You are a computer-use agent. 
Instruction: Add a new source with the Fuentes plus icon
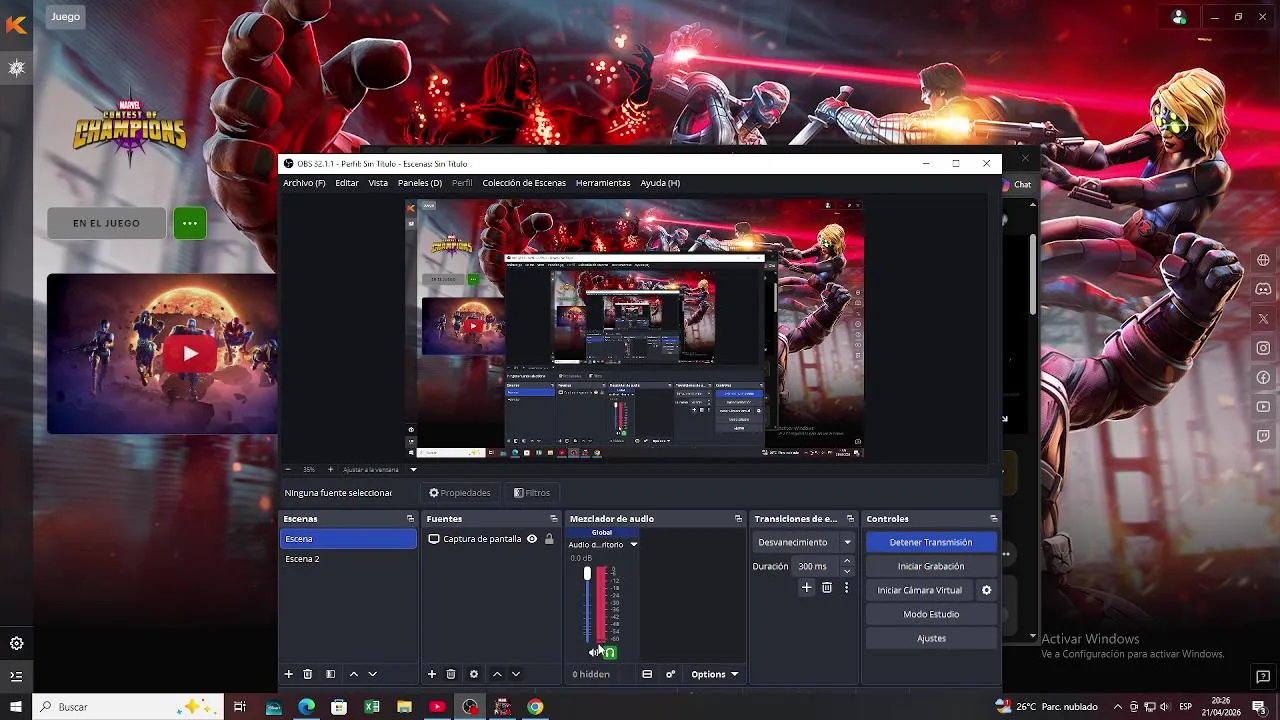tap(432, 674)
